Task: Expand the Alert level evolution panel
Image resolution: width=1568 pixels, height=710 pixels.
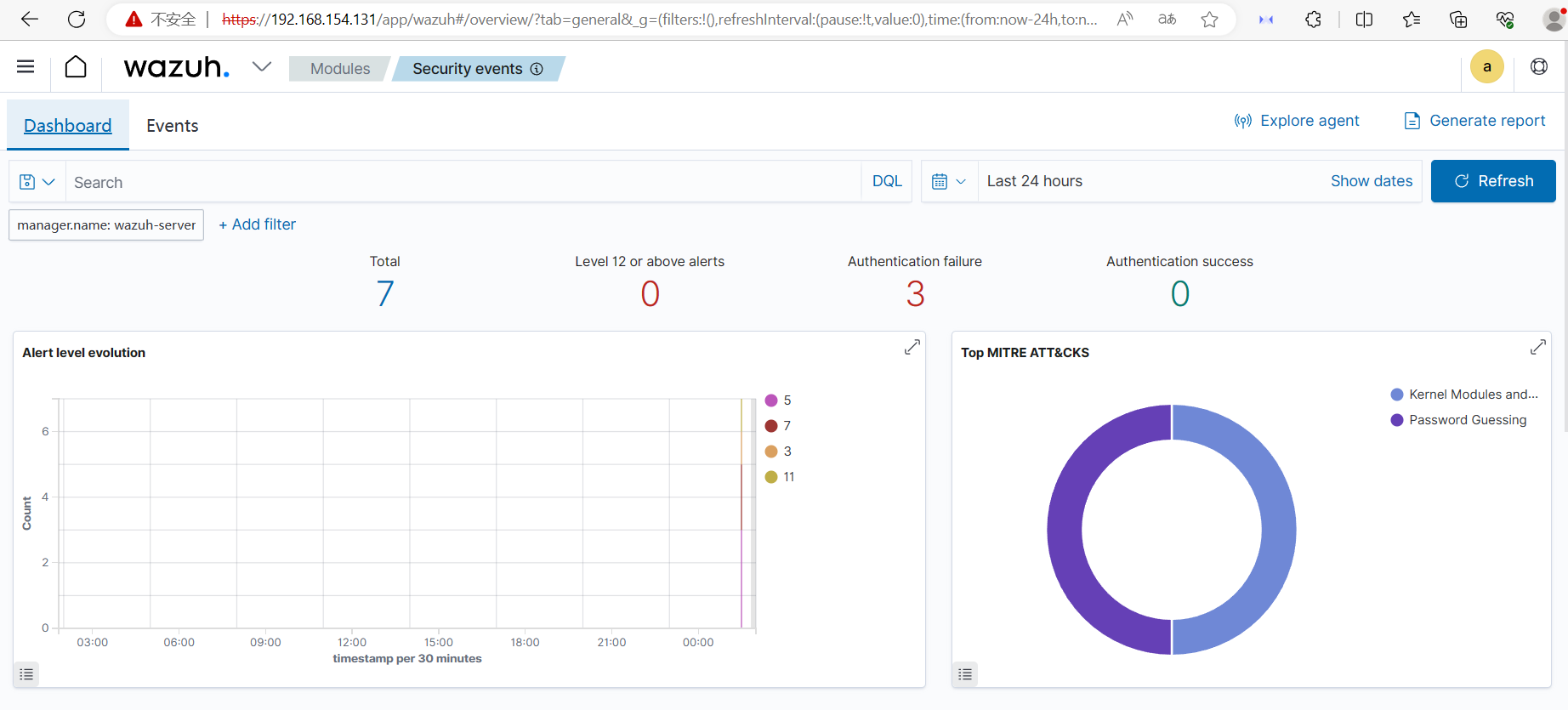Action: (x=912, y=347)
